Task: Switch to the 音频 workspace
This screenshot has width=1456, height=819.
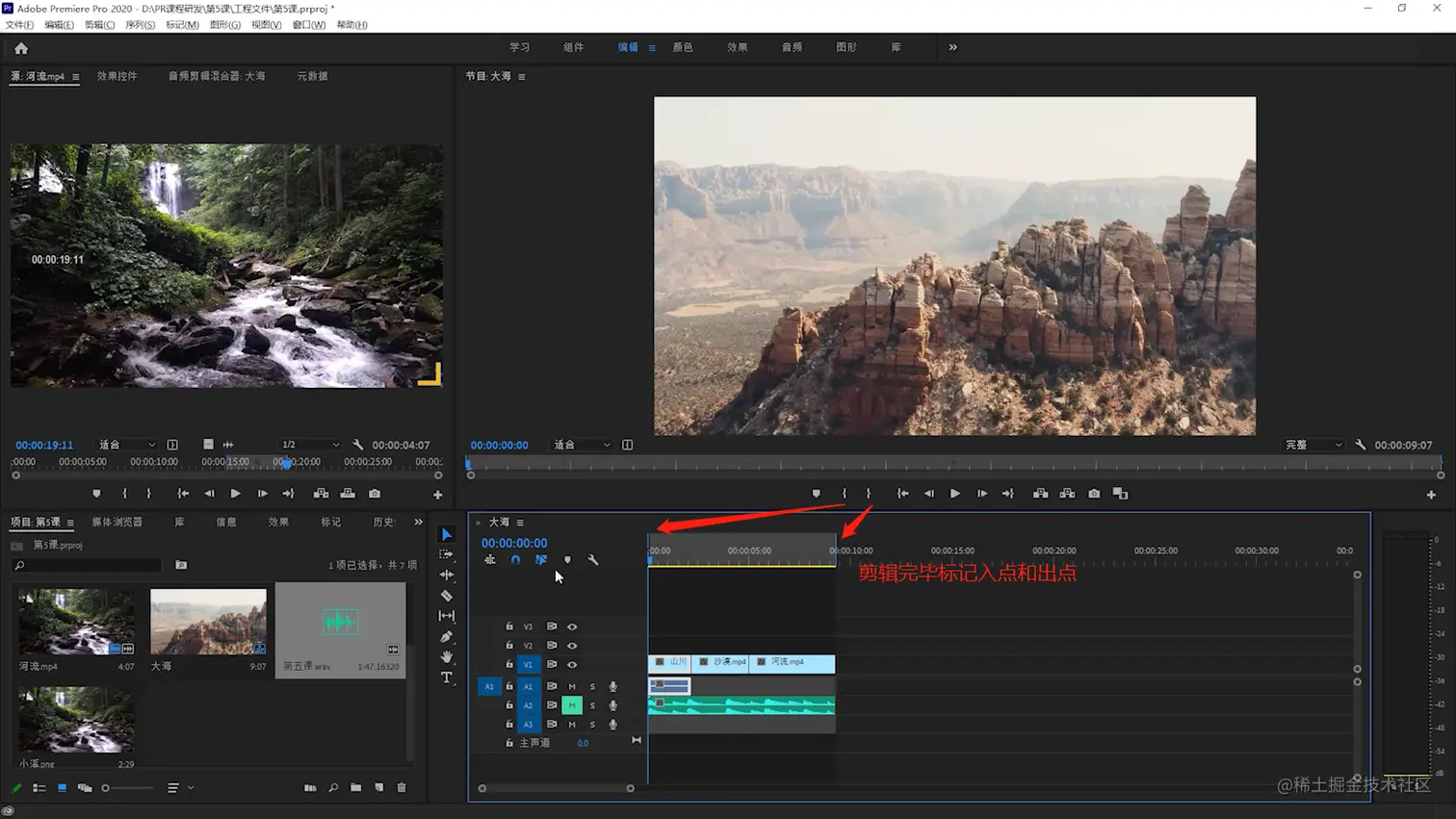Action: pos(792,47)
